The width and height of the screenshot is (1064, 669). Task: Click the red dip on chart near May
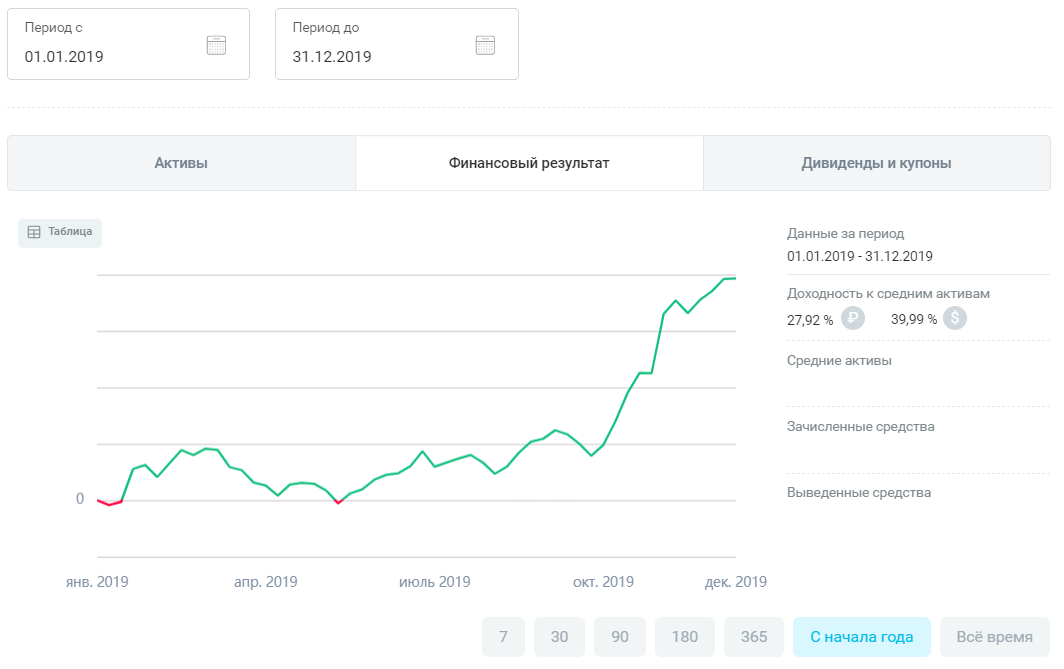[x=338, y=503]
